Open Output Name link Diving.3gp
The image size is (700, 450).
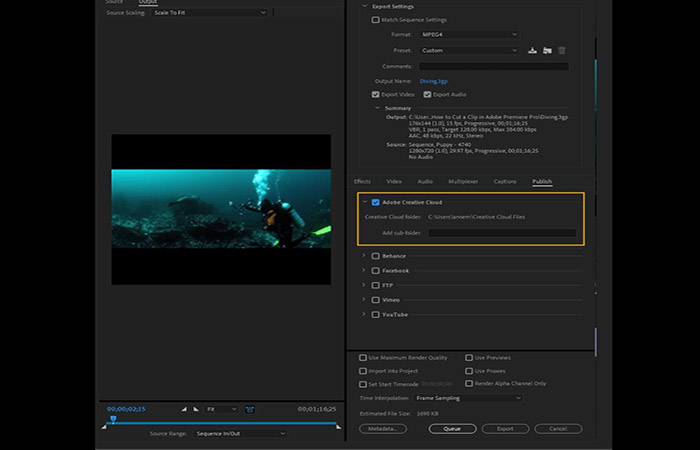coord(433,81)
